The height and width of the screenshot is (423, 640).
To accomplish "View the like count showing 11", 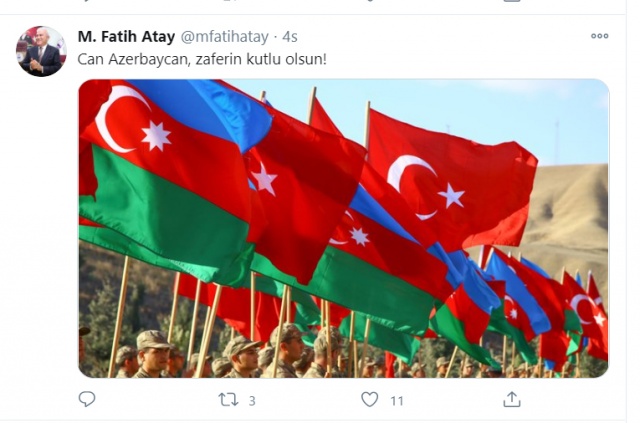I will pyautogui.click(x=397, y=401).
